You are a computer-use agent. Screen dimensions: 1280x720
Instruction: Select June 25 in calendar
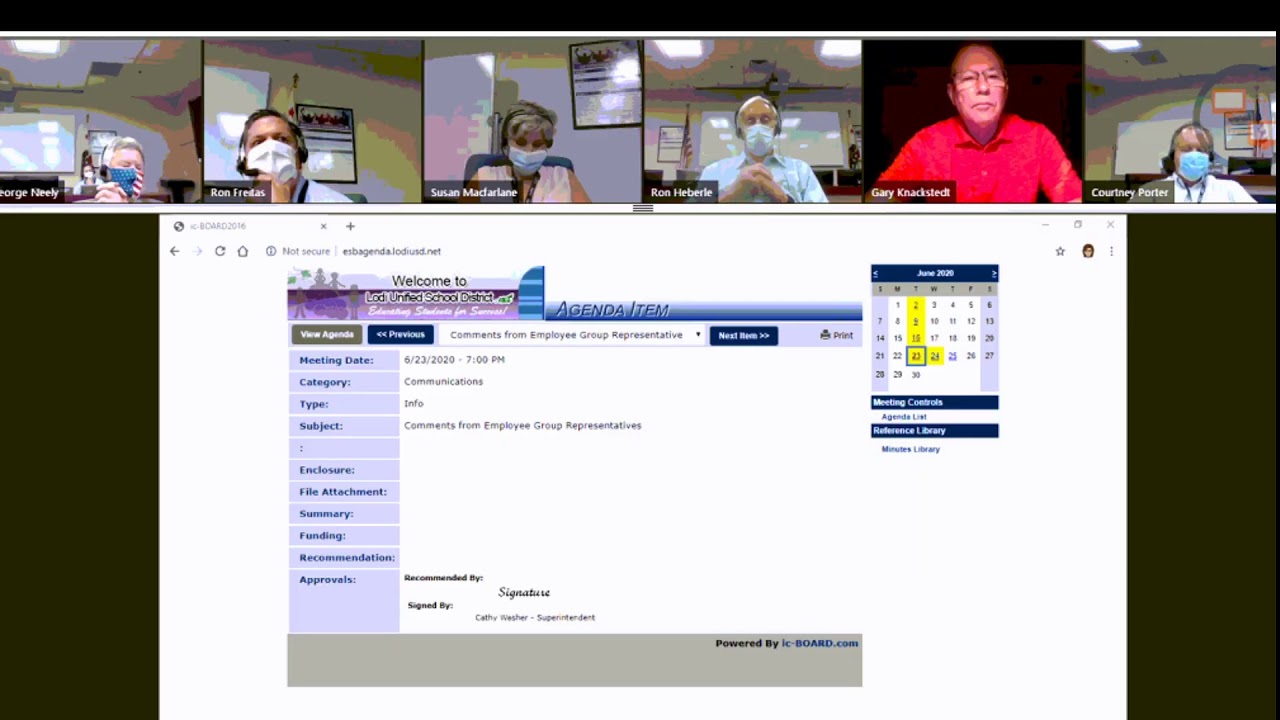[952, 356]
